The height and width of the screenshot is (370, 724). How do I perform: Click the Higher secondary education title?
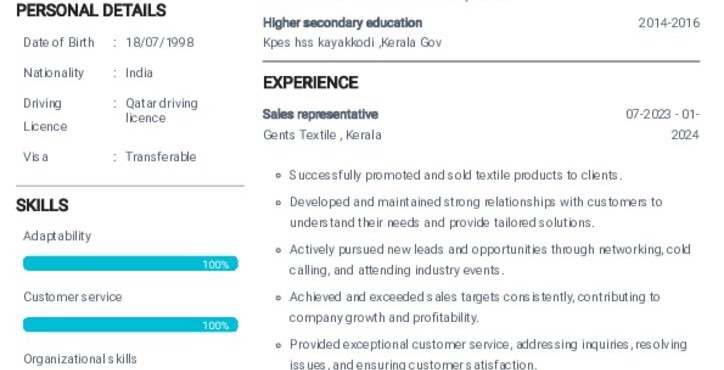point(343,23)
